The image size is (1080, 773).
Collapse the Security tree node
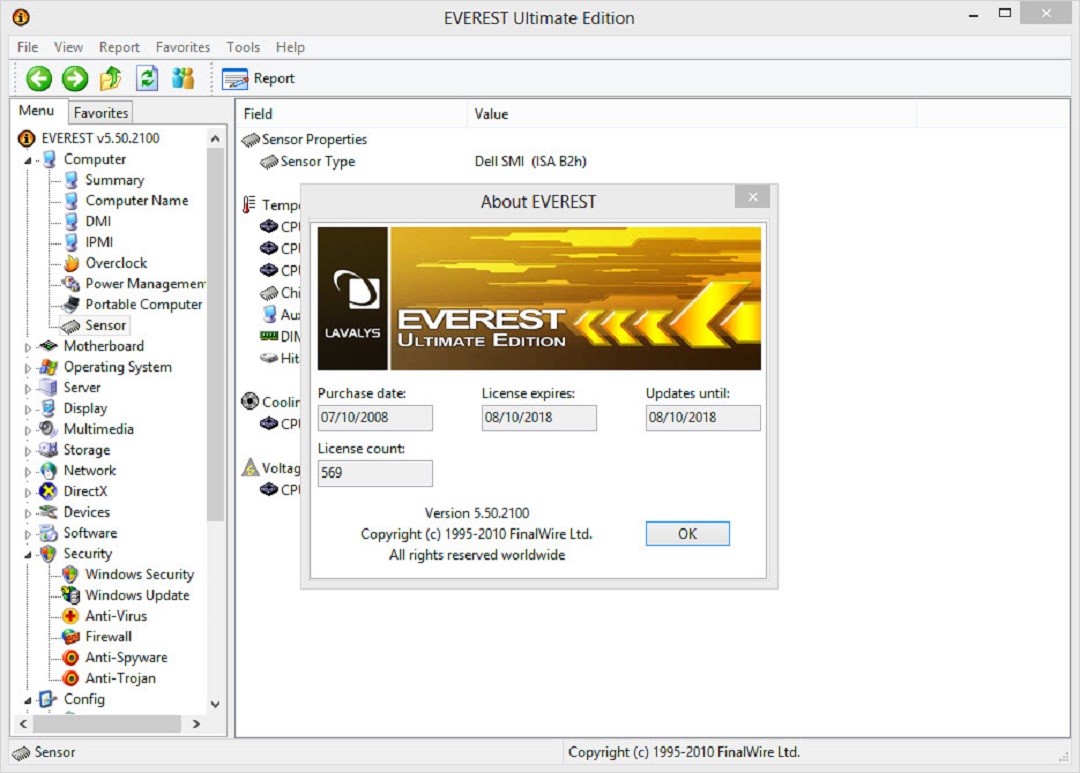point(28,555)
